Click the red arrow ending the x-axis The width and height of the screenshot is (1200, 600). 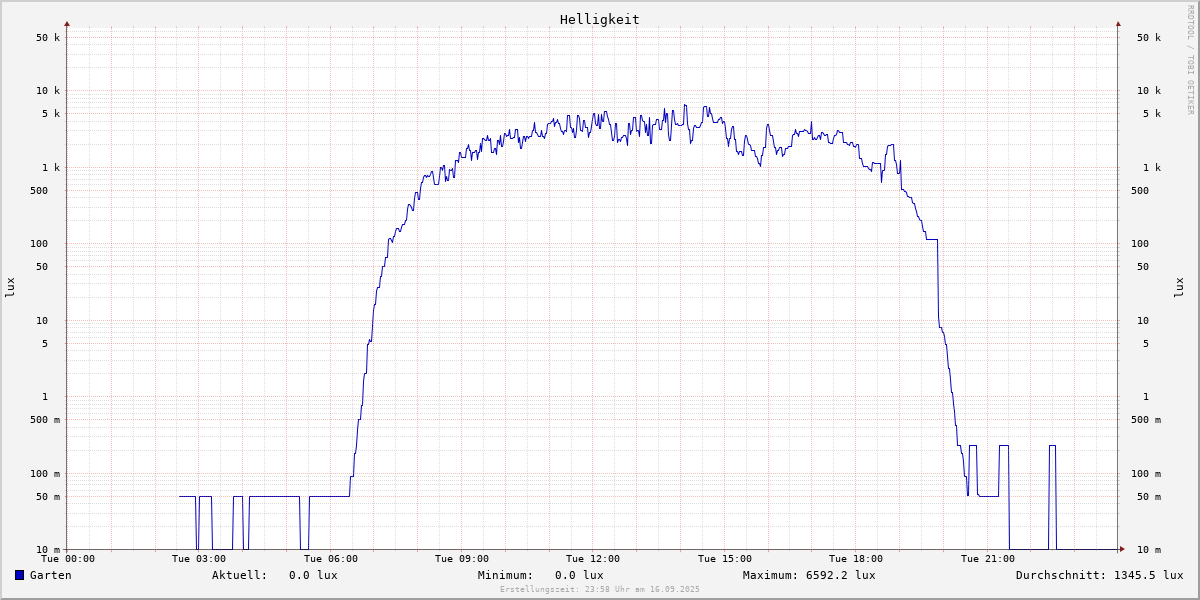coord(1122,549)
